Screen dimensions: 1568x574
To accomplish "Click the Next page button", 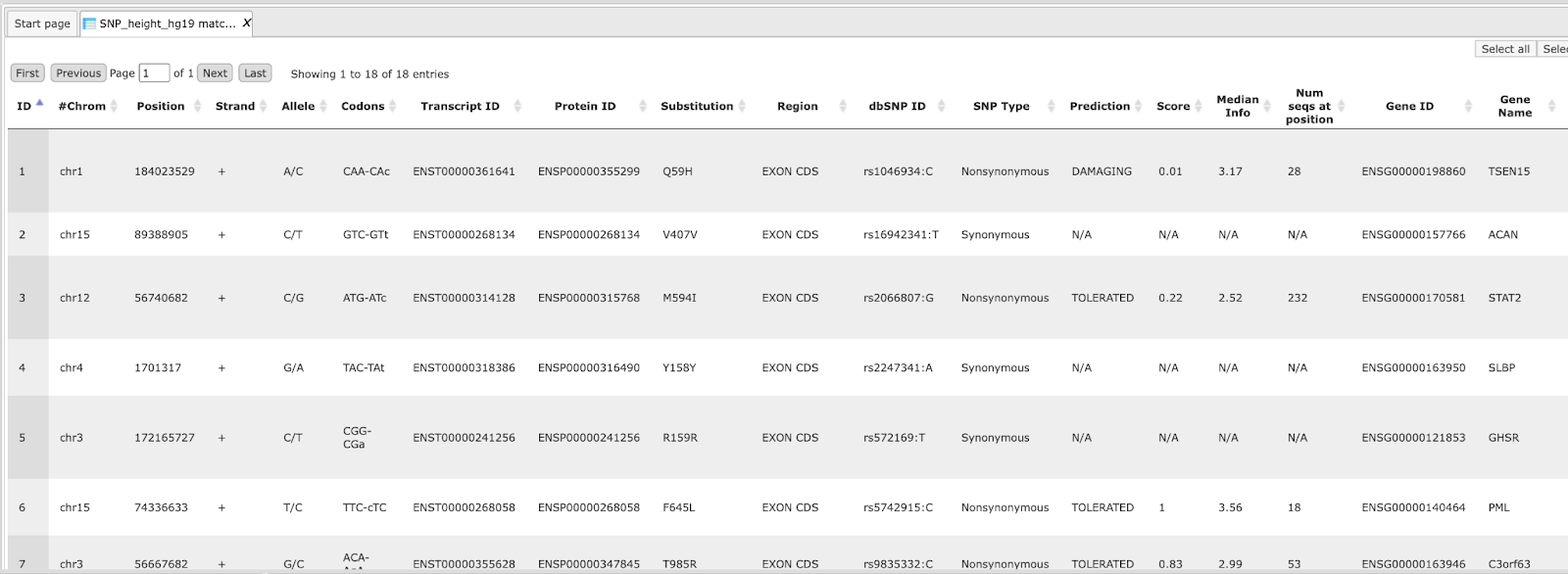I will click(215, 73).
